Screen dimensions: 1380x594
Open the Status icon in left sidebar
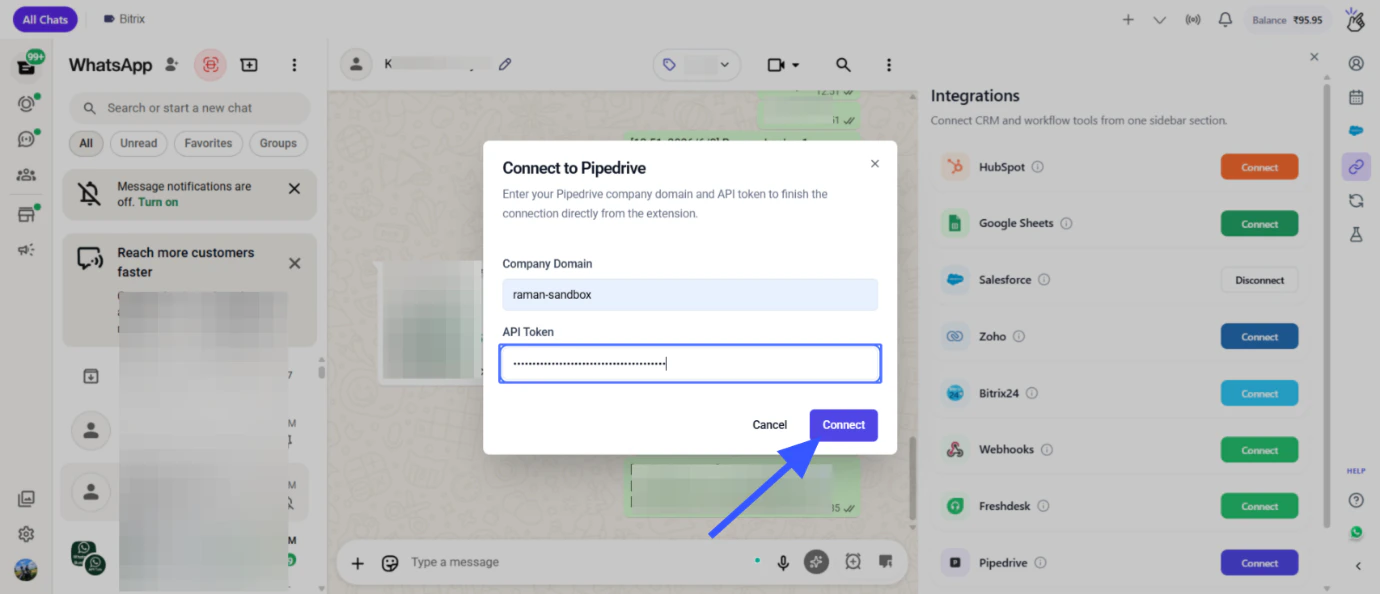27,103
